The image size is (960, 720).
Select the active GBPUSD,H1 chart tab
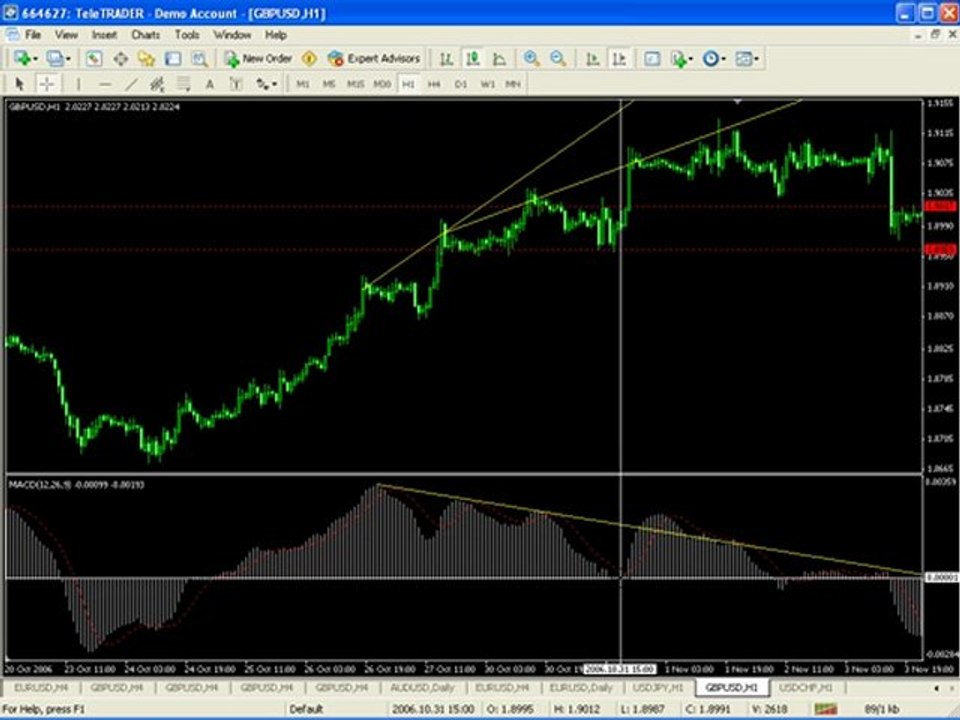click(732, 688)
